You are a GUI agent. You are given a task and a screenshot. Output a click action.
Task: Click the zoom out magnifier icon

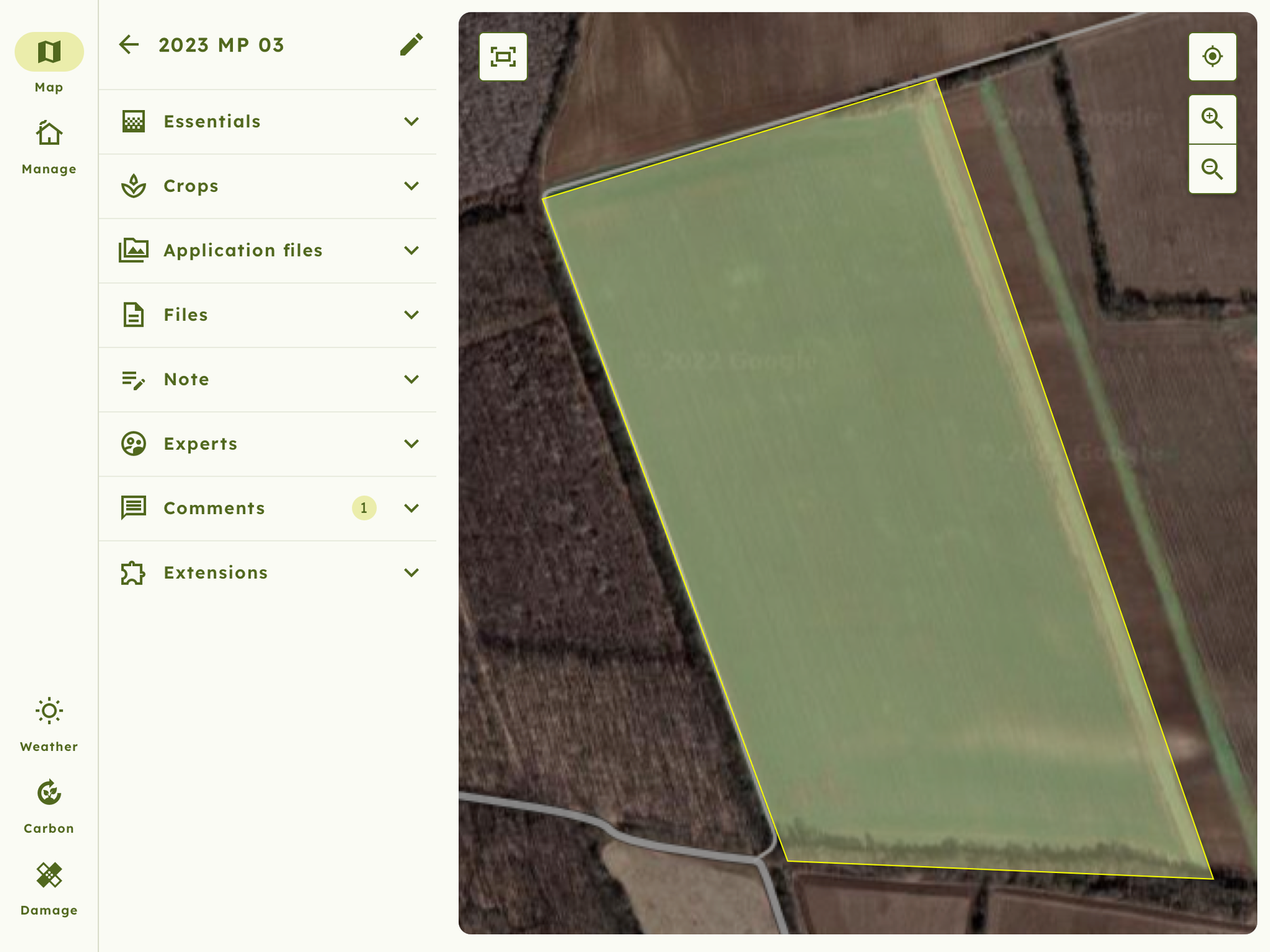coord(1212,169)
